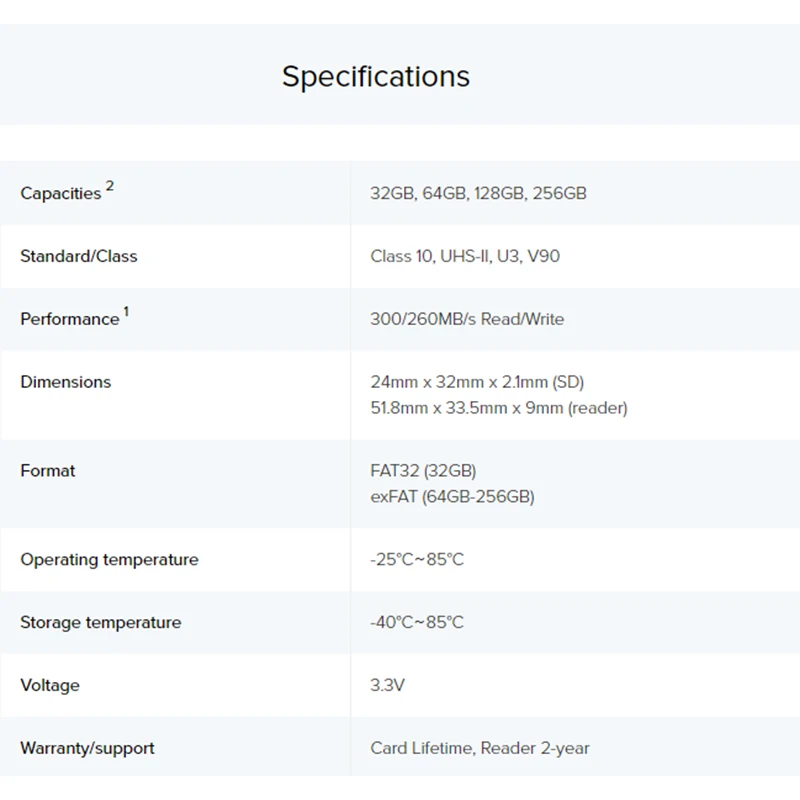
Task: Select the reader dimensions line
Action: click(499, 408)
